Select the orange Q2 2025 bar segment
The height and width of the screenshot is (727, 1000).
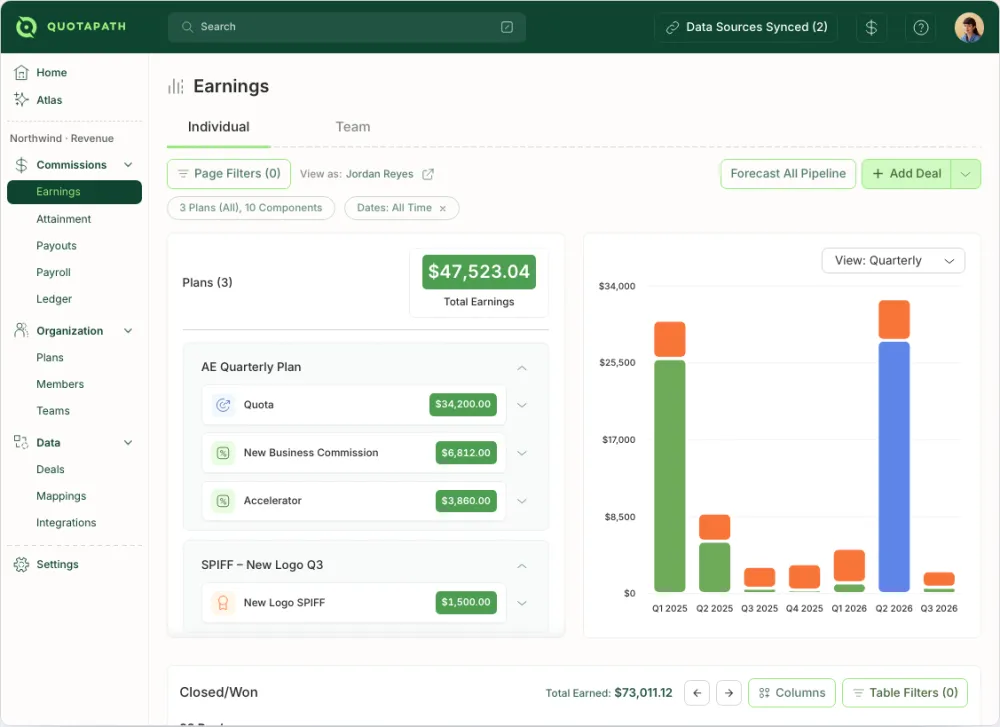pos(714,527)
